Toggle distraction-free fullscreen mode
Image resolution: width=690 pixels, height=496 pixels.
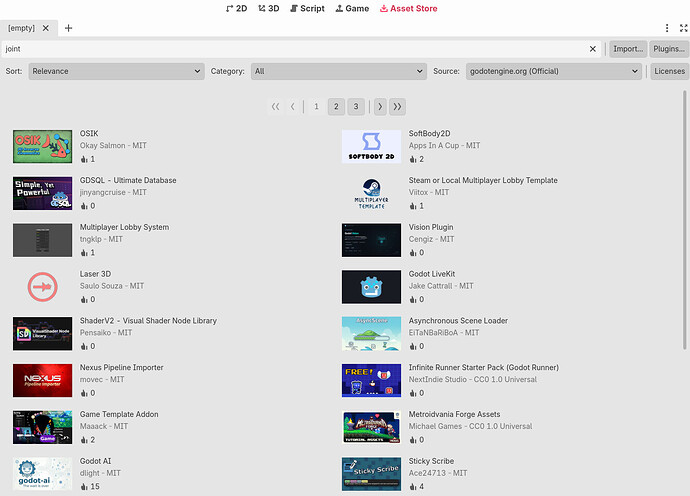pos(683,28)
